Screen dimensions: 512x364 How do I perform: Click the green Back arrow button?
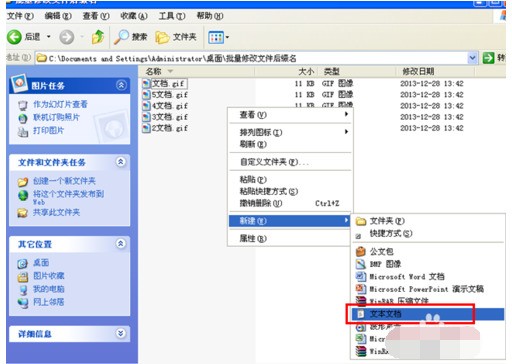pos(14,37)
